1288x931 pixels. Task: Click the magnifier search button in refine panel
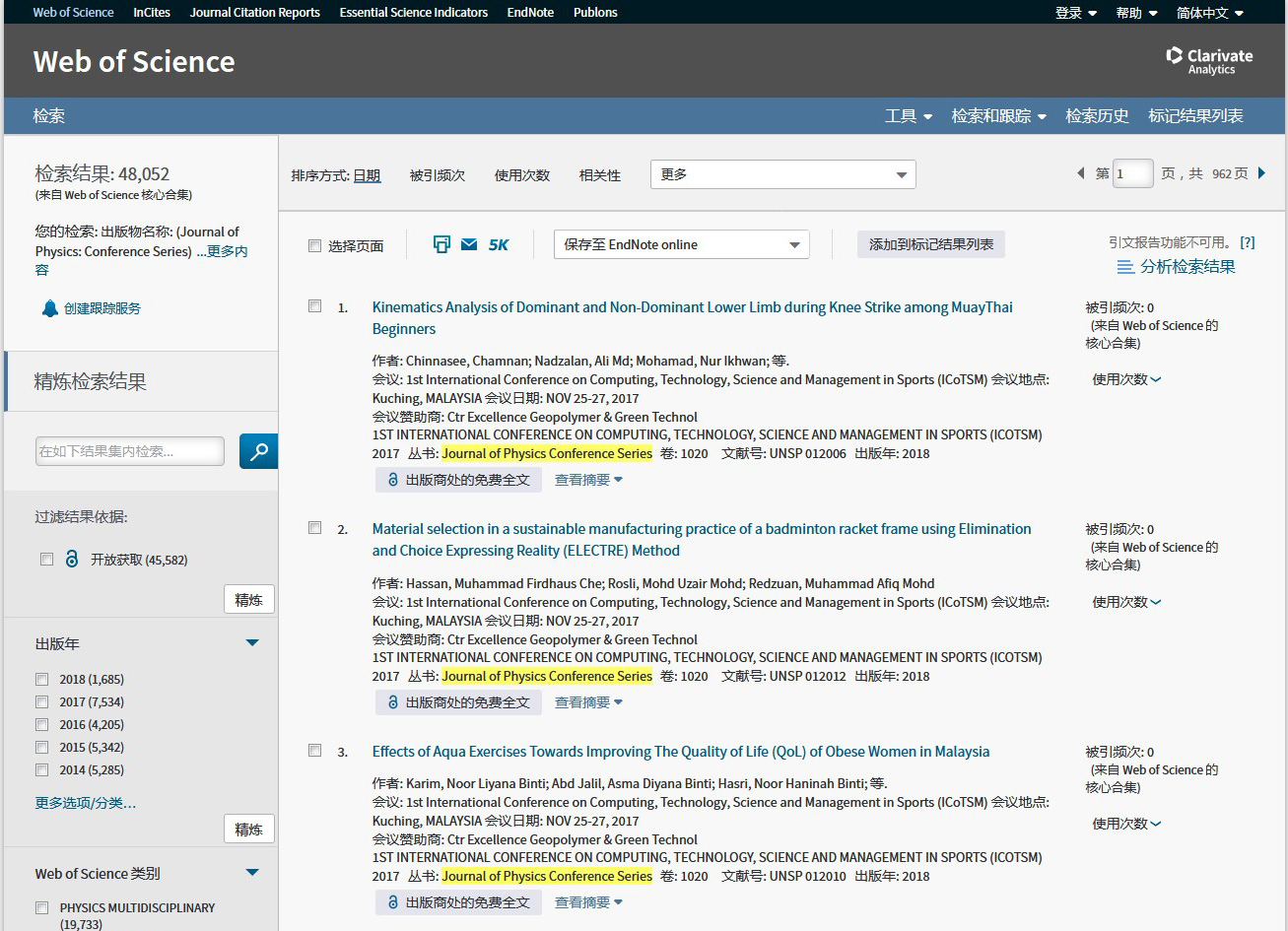[x=258, y=451]
